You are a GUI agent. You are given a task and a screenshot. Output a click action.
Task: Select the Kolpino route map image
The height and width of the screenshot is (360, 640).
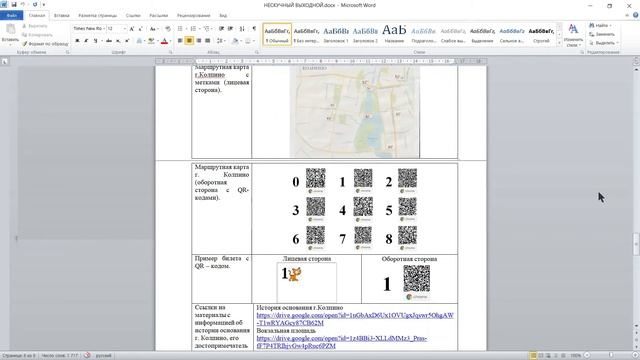point(354,111)
